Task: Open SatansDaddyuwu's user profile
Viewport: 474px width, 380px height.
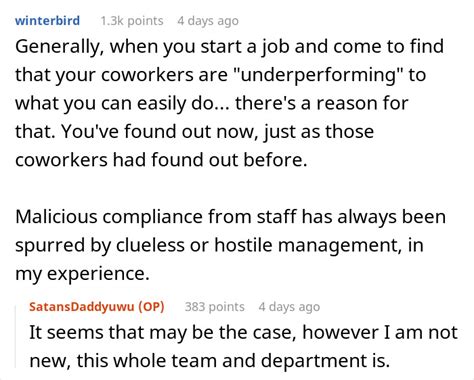Action: [82, 306]
